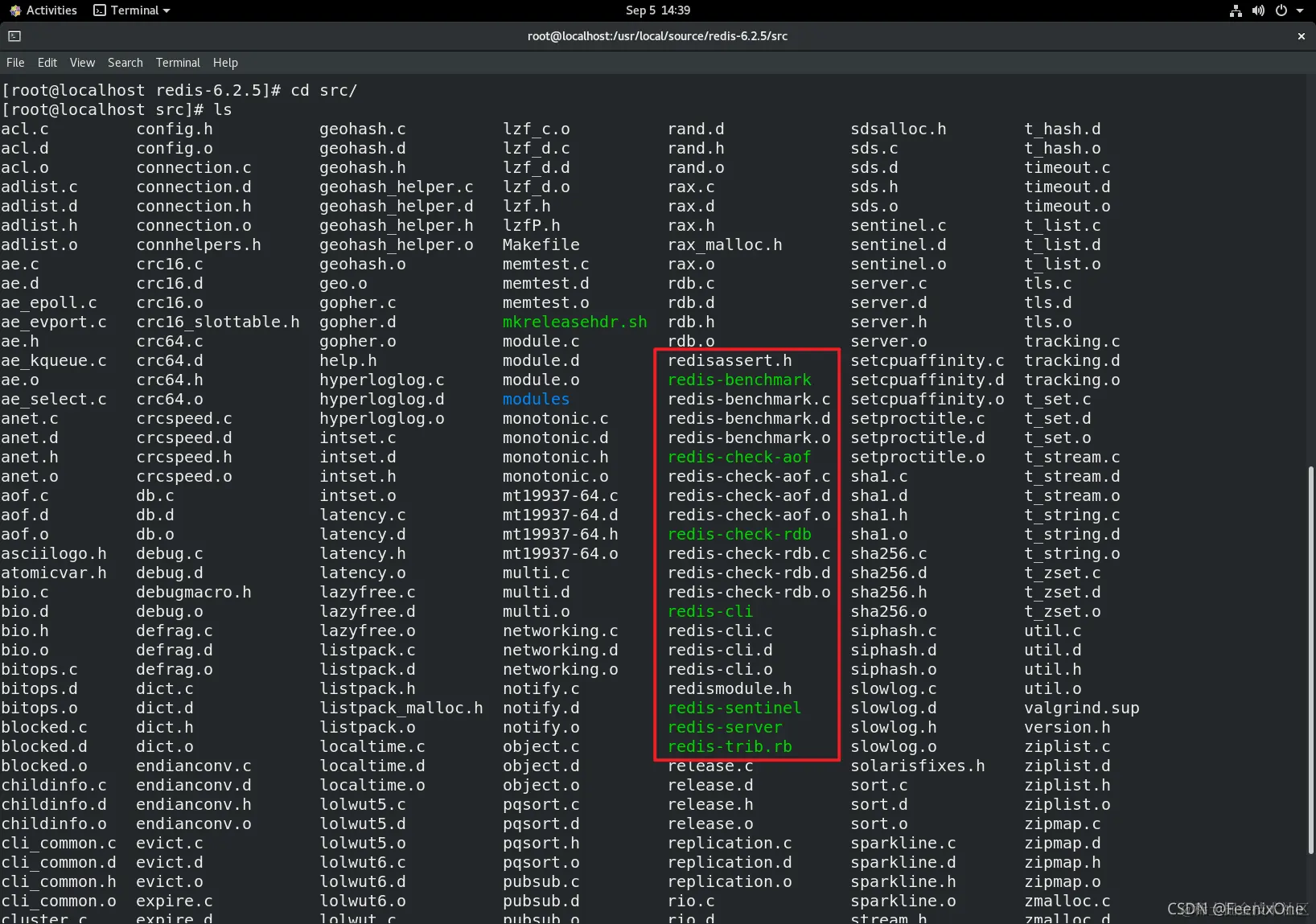Image resolution: width=1316 pixels, height=924 pixels.
Task: Open the Terminal menu in menu bar
Action: click(x=178, y=63)
